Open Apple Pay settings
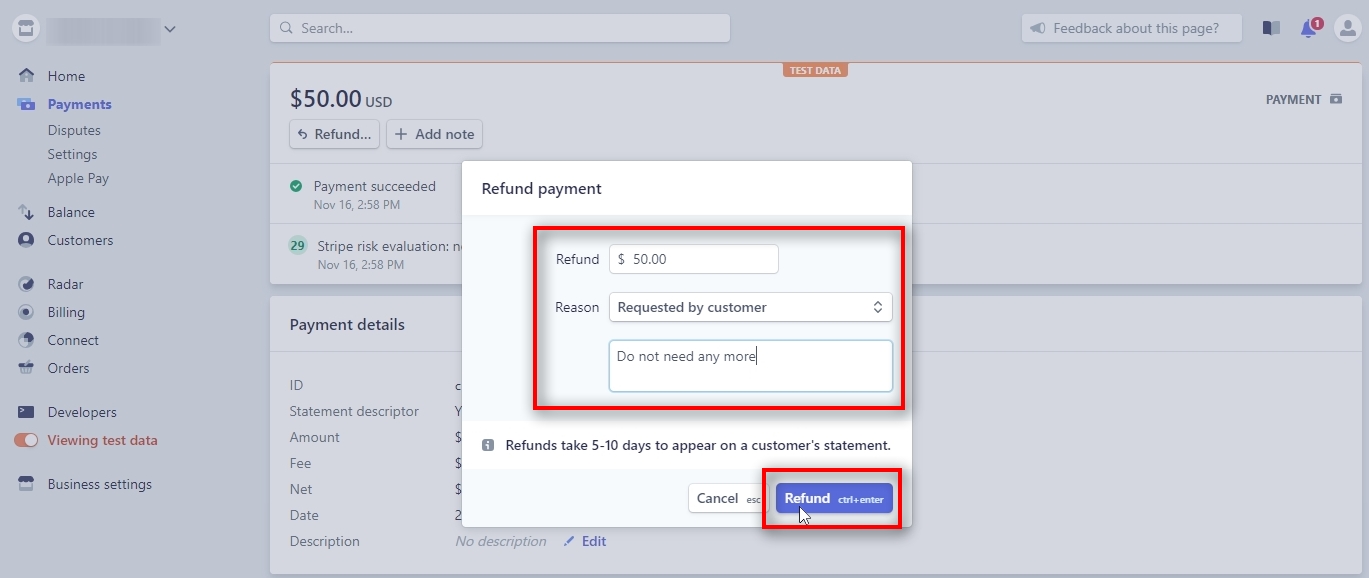 point(78,178)
